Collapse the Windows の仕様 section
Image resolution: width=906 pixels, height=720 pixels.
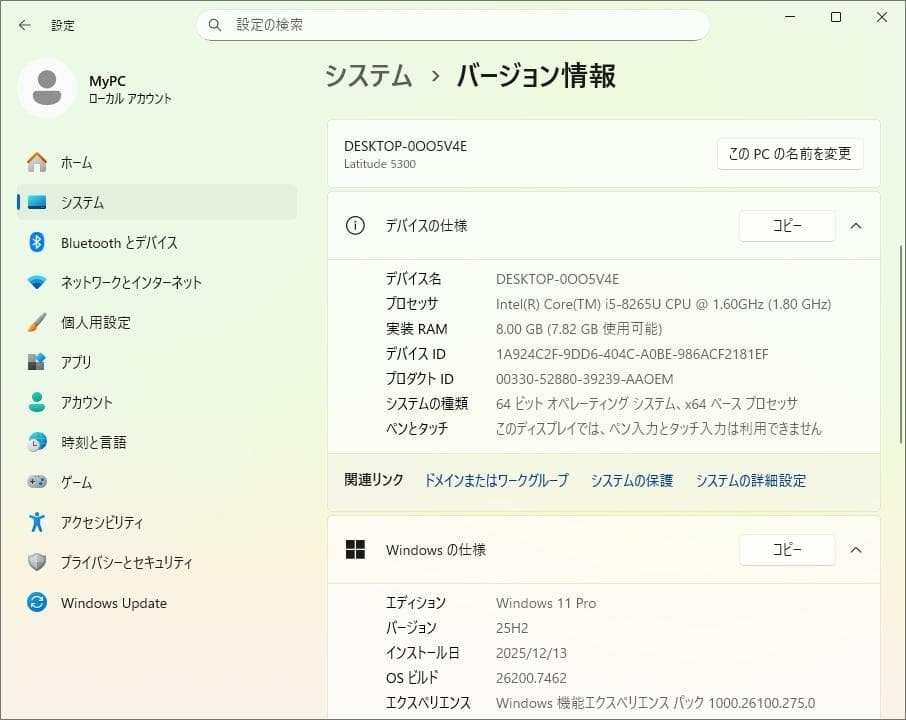tap(855, 549)
